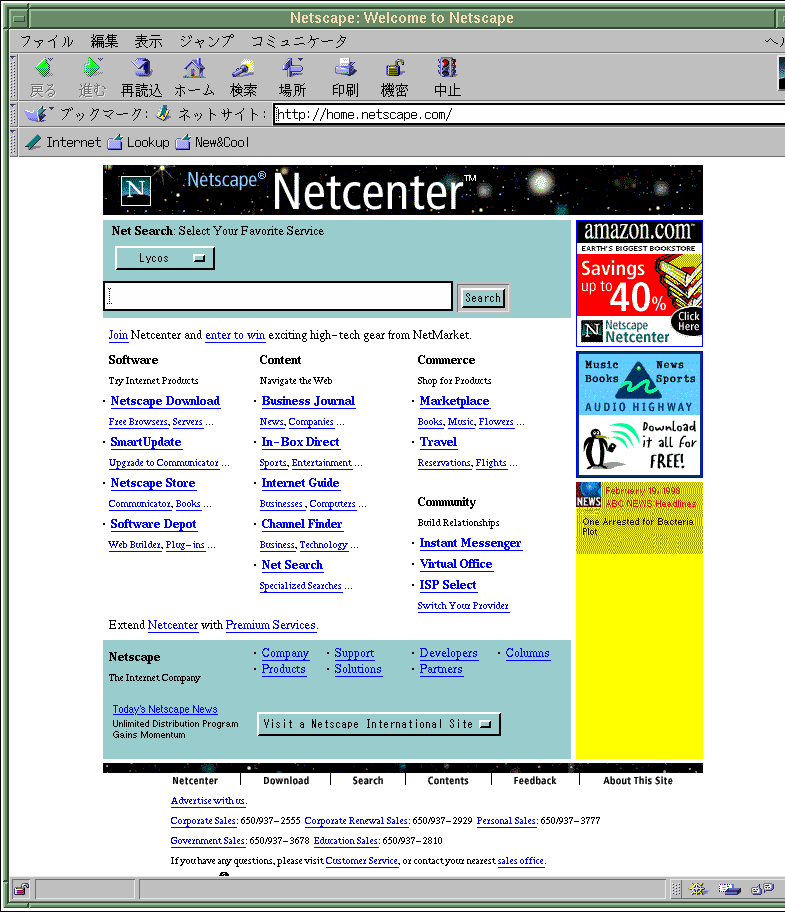
Task: Click in the Net Search text field
Action: pos(278,296)
